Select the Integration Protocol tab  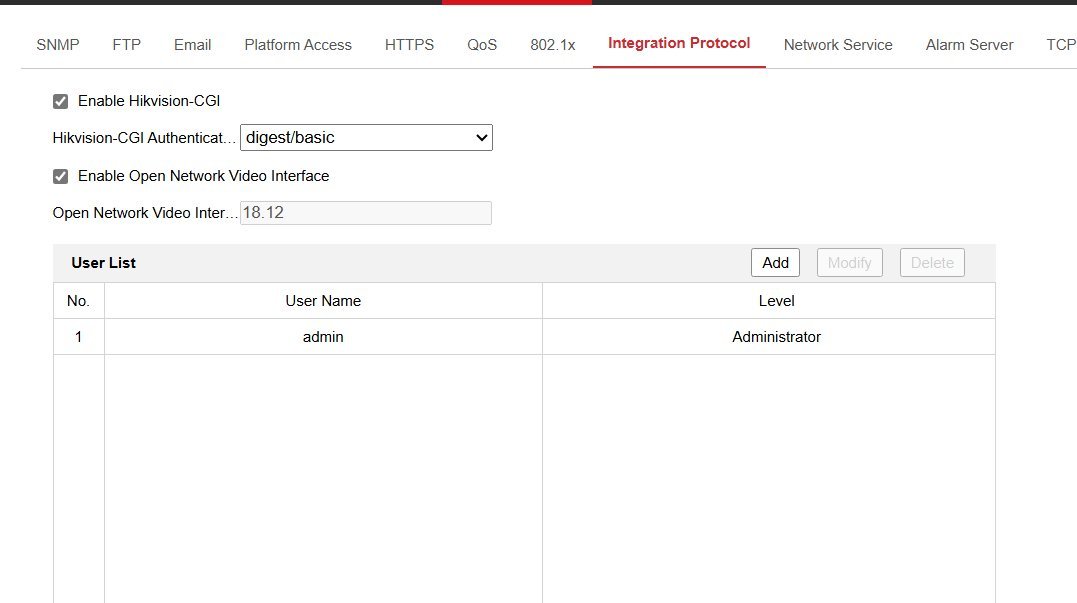tap(679, 44)
